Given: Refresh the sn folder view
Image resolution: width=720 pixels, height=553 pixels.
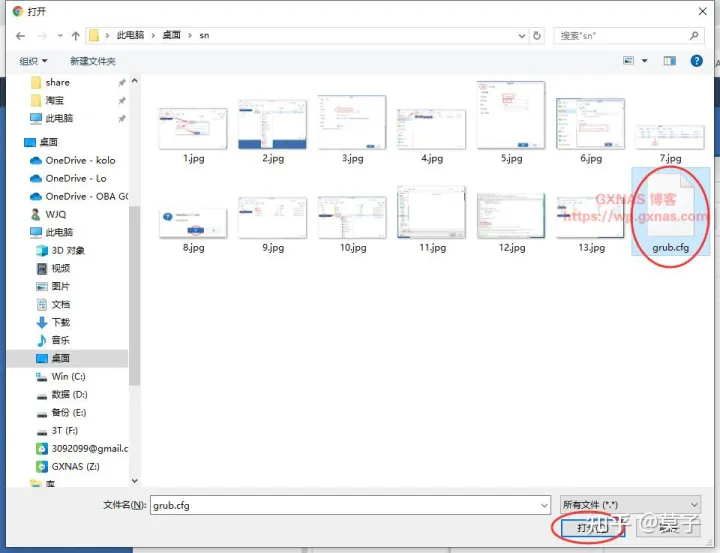Looking at the screenshot, I should [x=538, y=36].
